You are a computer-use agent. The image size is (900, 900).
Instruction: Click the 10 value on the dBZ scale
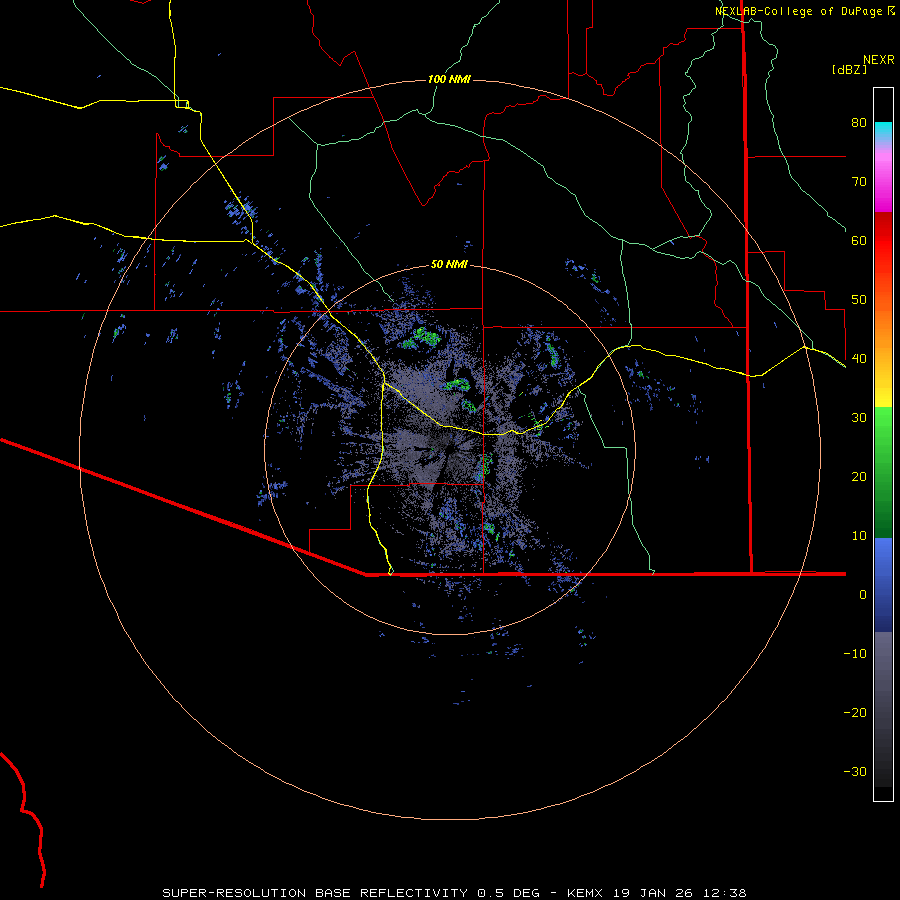point(859,536)
